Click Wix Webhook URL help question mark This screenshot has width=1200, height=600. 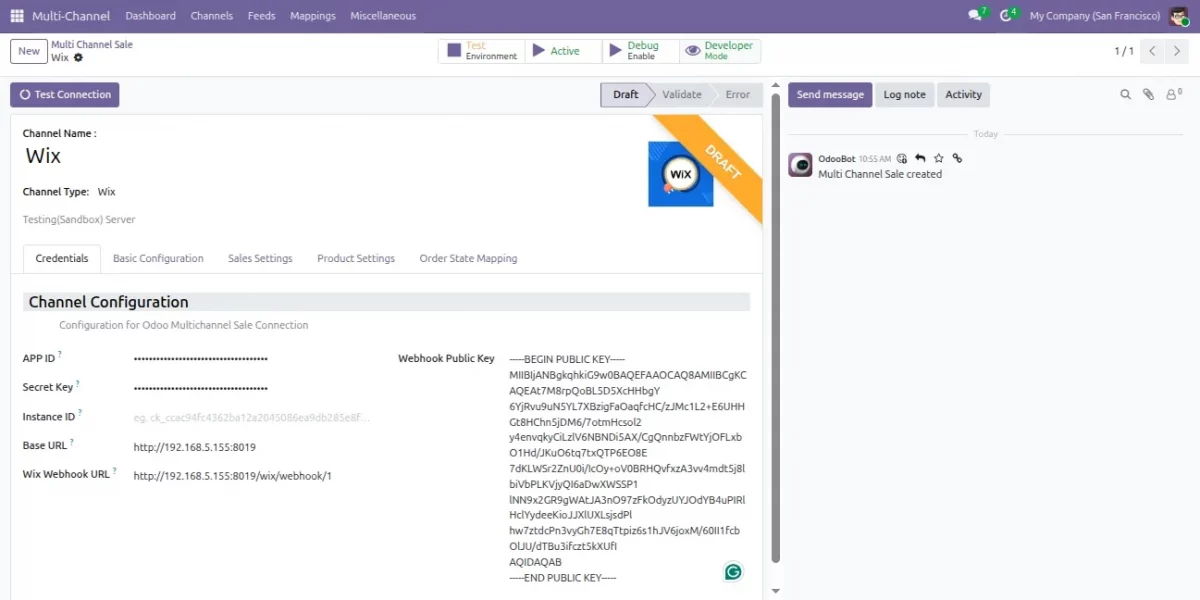coord(114,470)
